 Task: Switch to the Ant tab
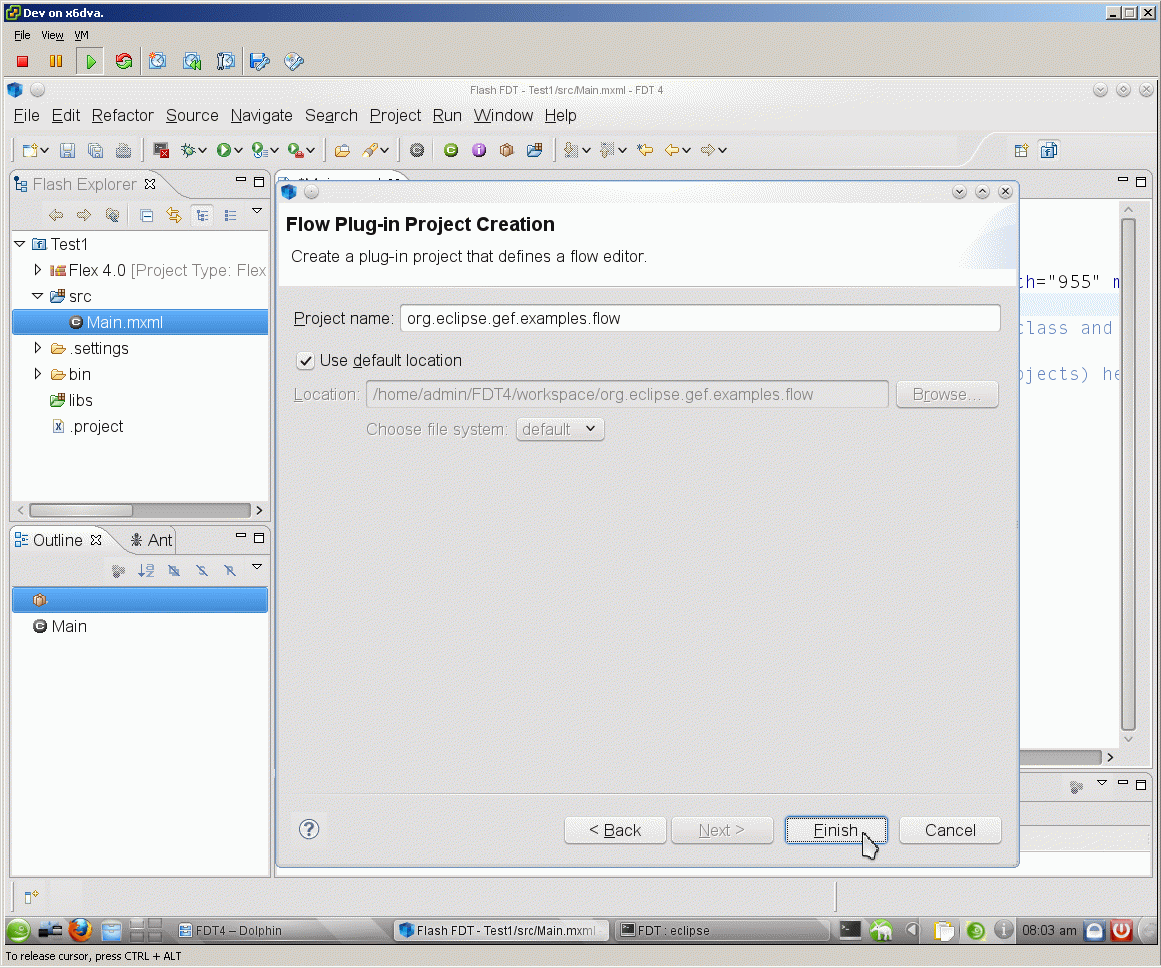coord(151,541)
